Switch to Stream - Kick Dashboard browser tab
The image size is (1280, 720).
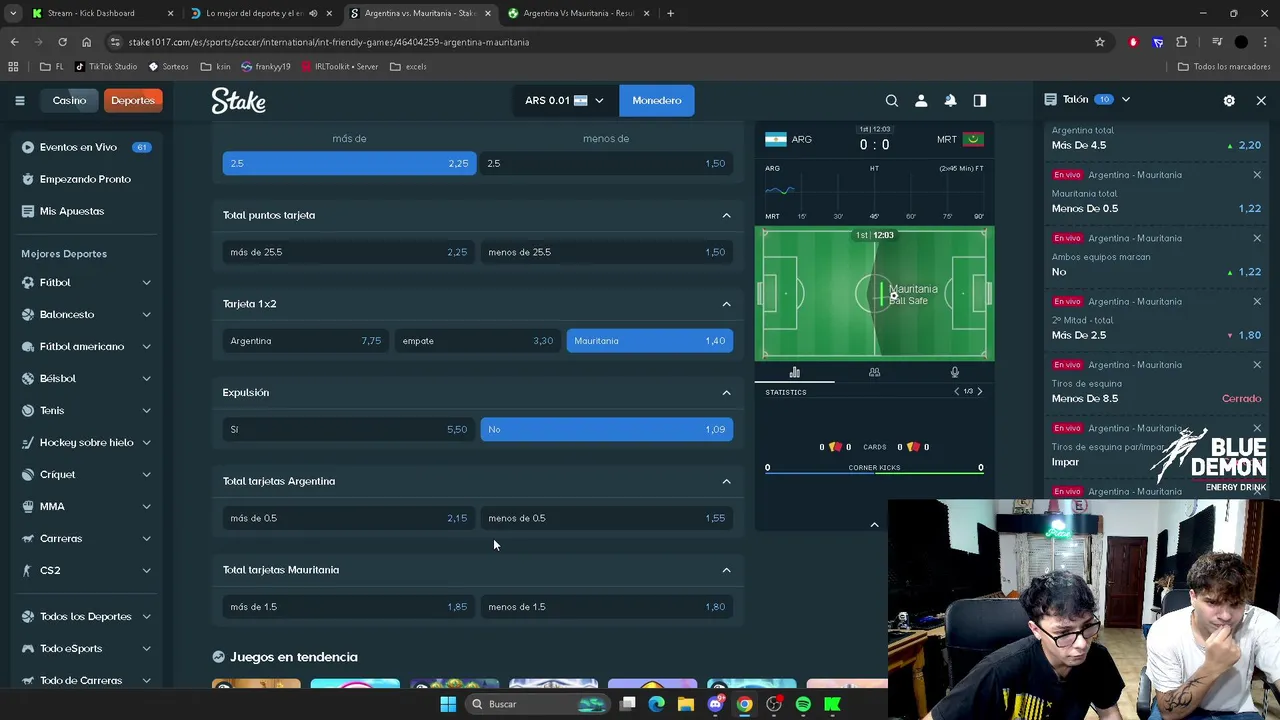pos(101,13)
